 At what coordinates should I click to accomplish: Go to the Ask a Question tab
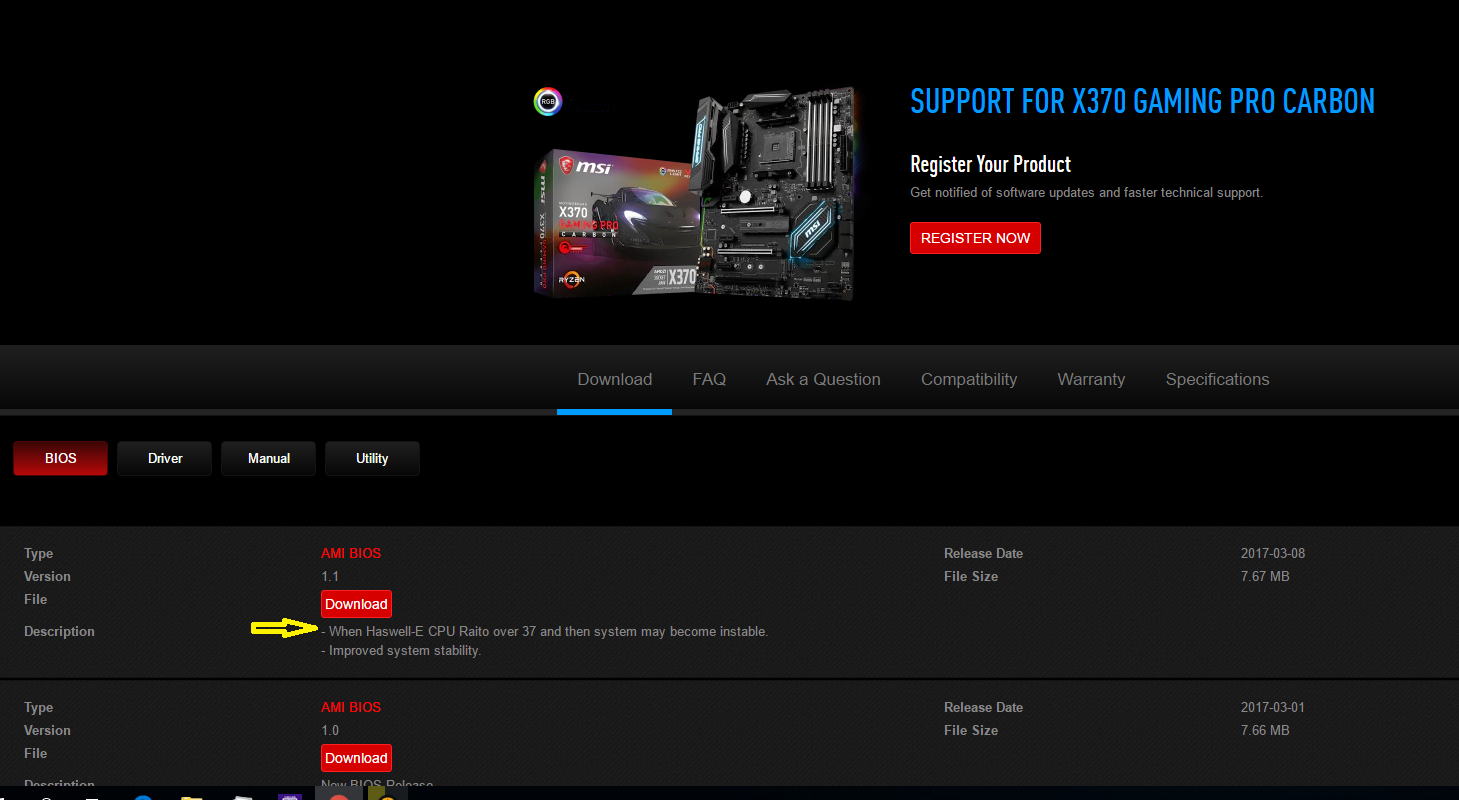click(823, 379)
